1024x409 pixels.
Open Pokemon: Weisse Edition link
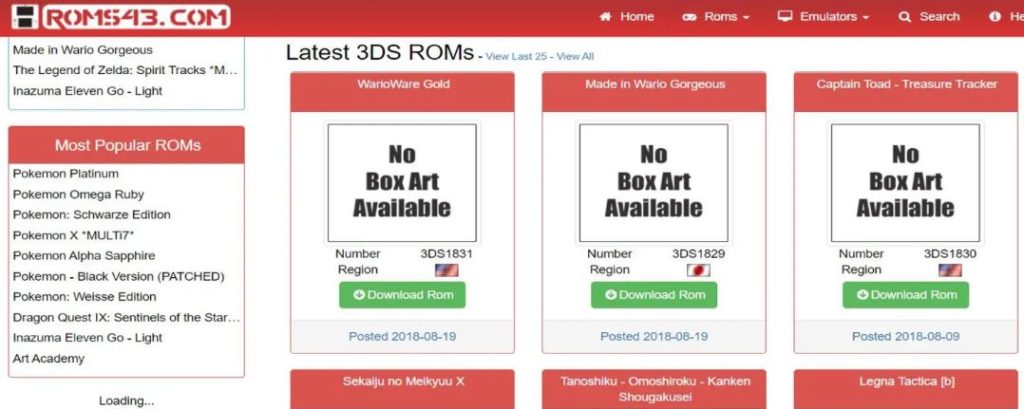pyautogui.click(x=84, y=297)
